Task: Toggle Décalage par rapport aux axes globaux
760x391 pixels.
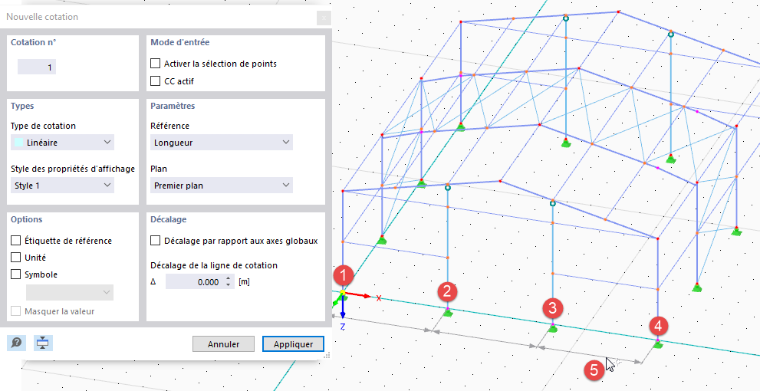Action: (155, 240)
